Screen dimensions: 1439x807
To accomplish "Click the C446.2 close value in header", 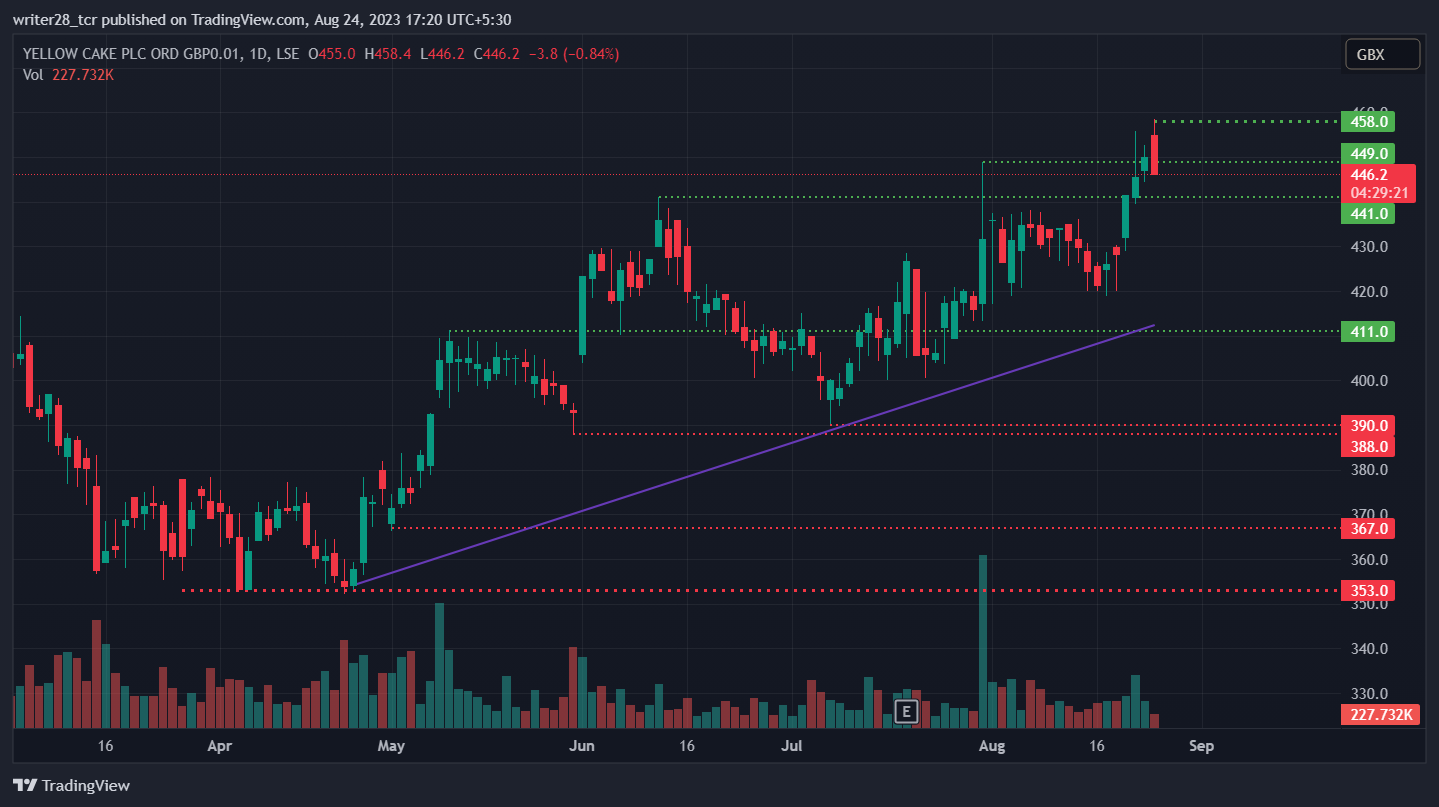I will [496, 54].
